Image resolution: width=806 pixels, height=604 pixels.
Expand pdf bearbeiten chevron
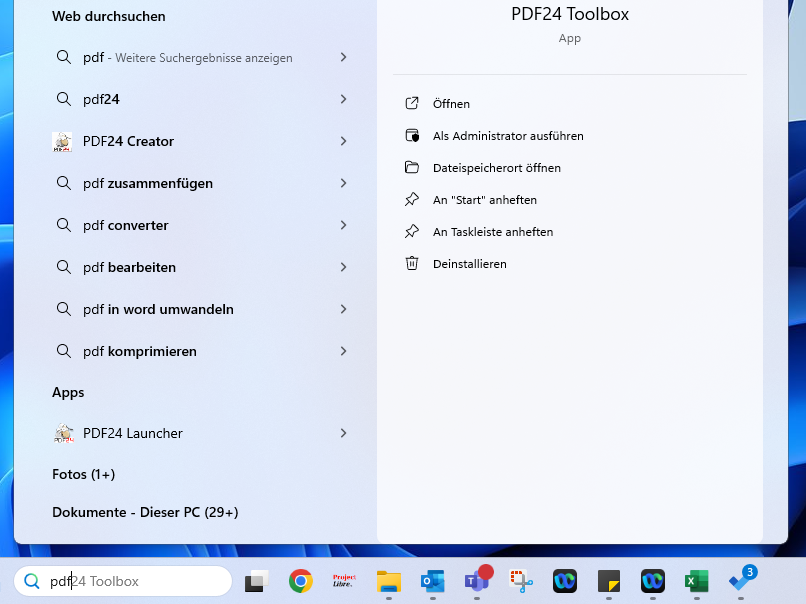(343, 267)
